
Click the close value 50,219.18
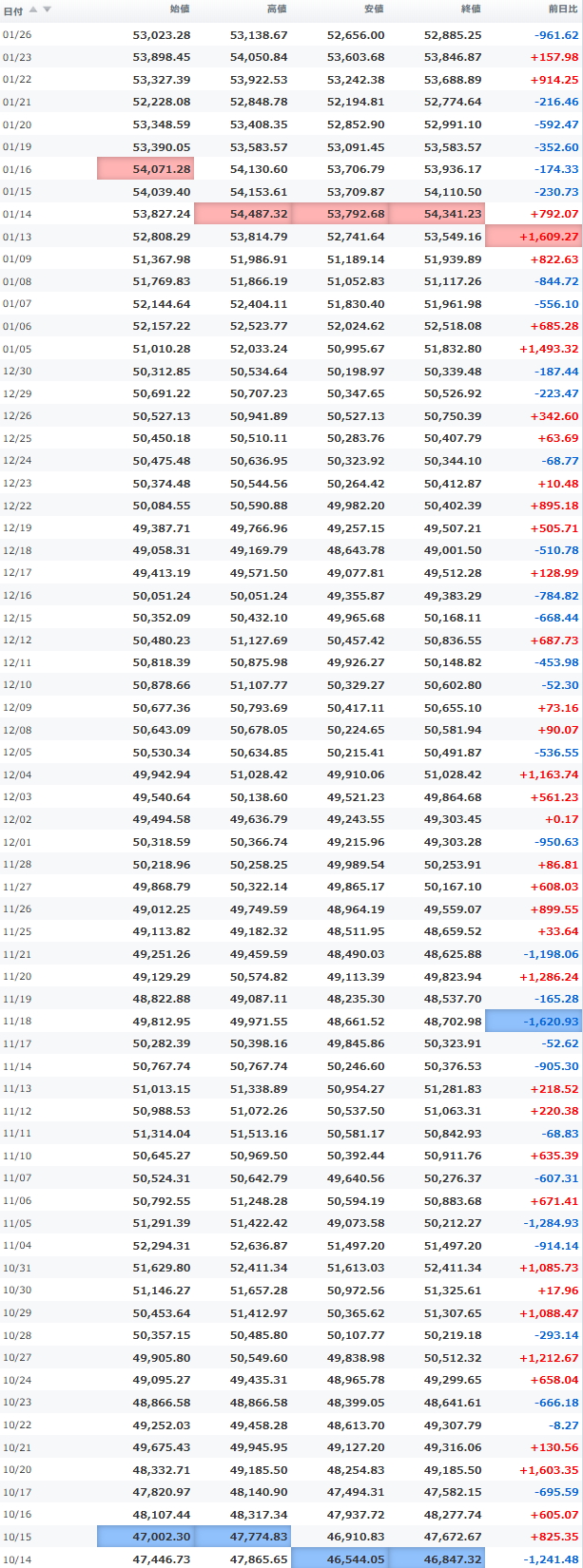(453, 1335)
